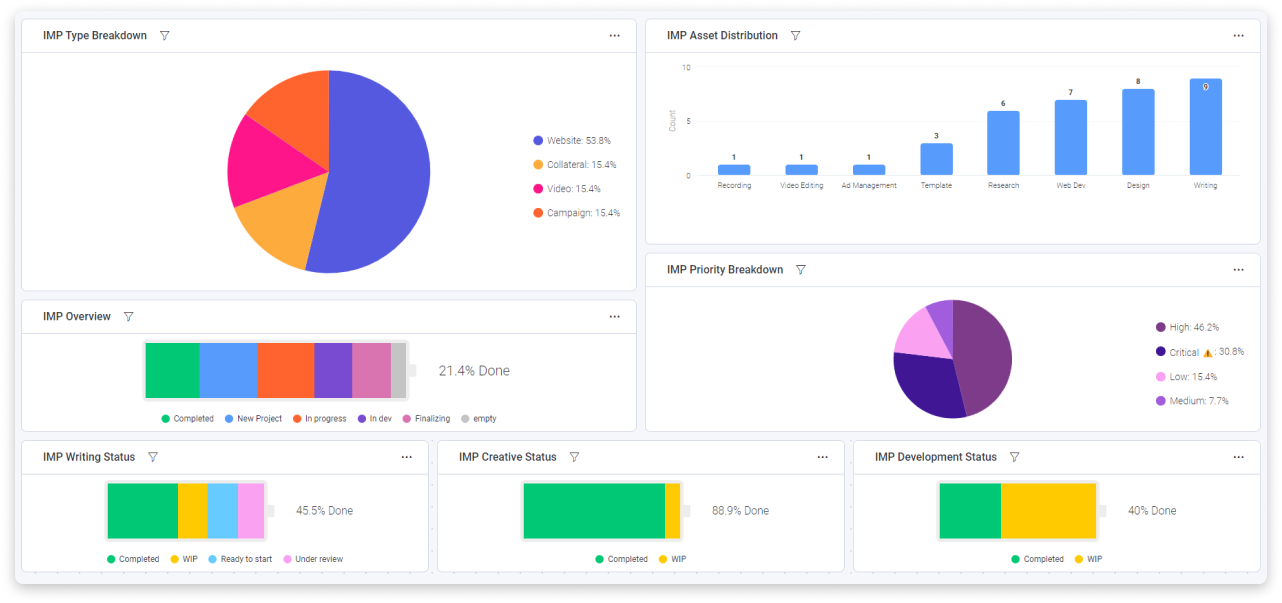
Task: Select the Completed segment in IMP Overview battery
Action: coord(172,371)
